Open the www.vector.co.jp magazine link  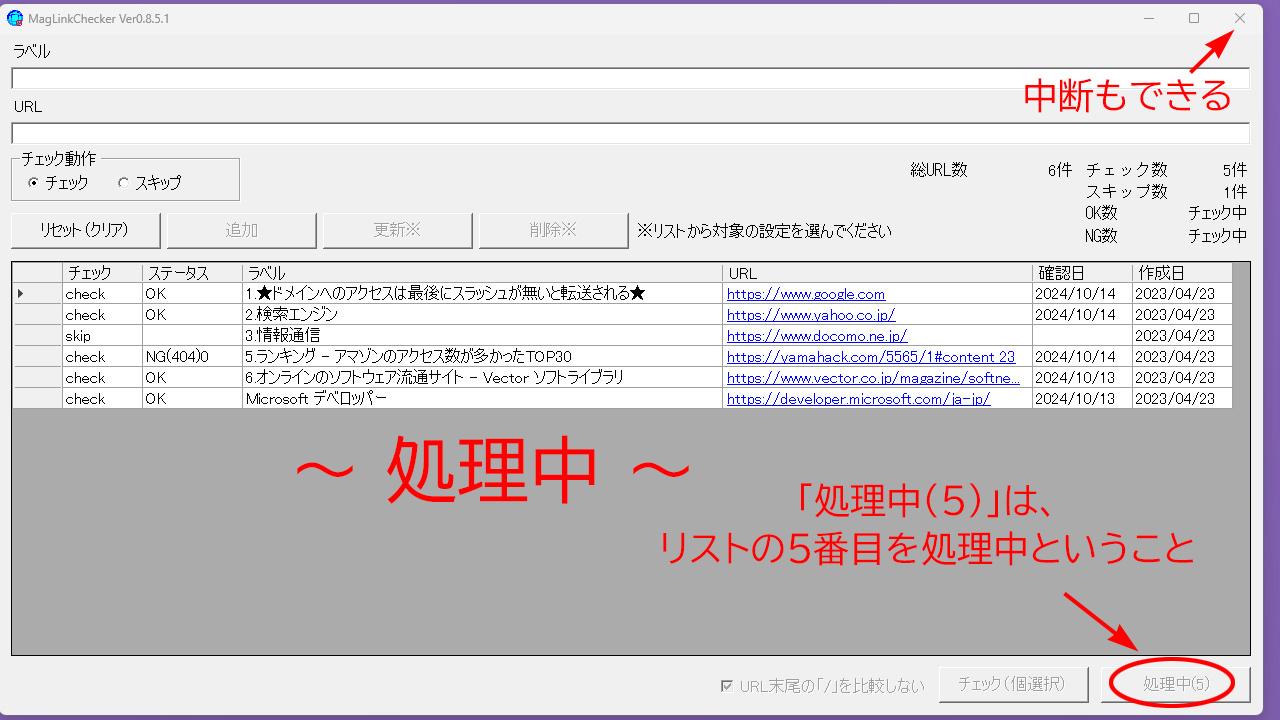point(874,378)
